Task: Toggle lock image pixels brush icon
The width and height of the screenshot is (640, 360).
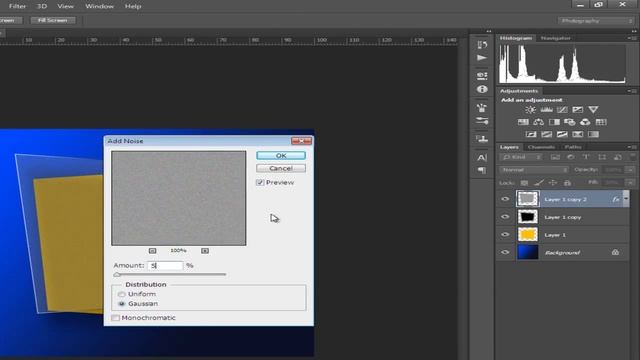Action: click(539, 183)
